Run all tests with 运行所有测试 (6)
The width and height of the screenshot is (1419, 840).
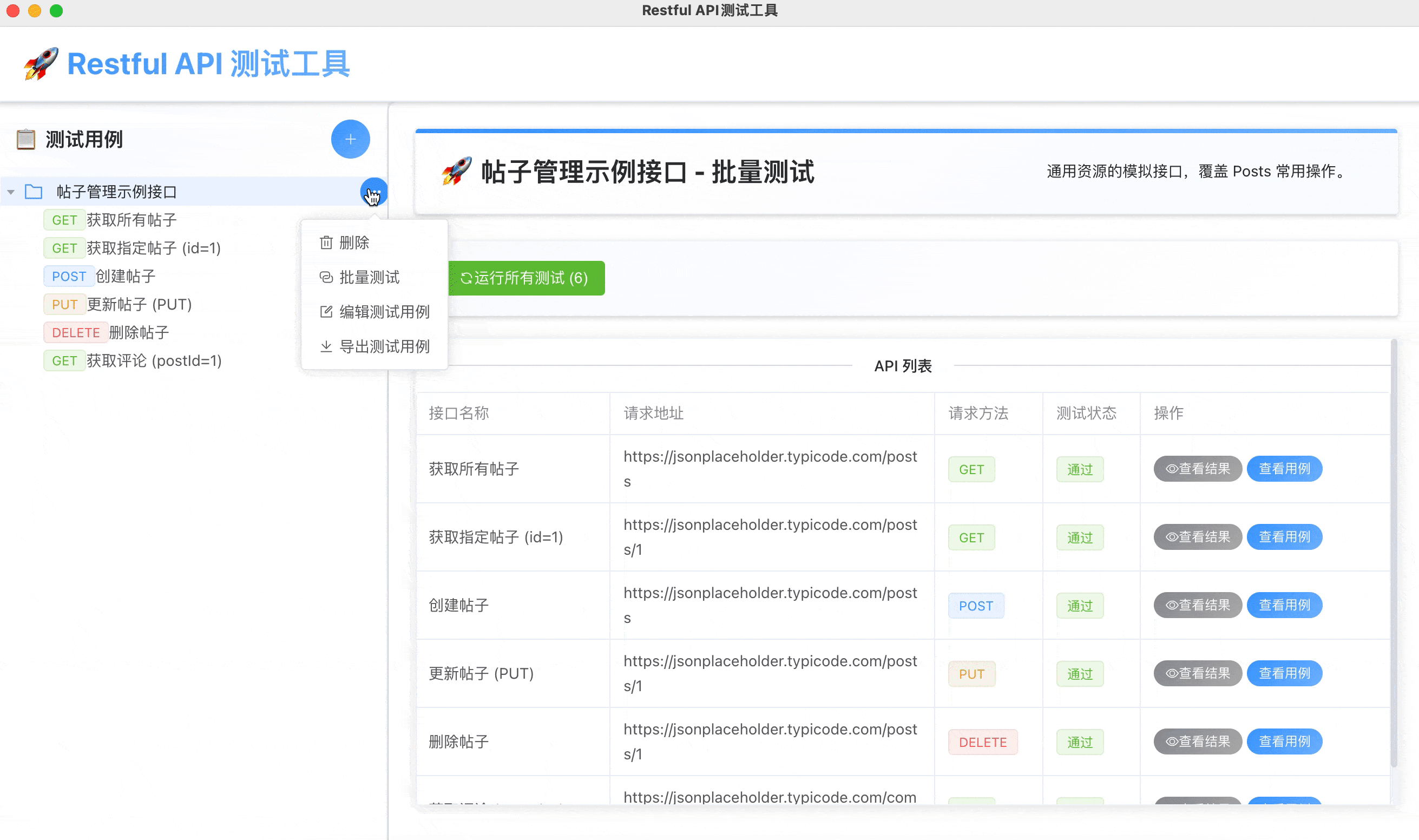527,278
